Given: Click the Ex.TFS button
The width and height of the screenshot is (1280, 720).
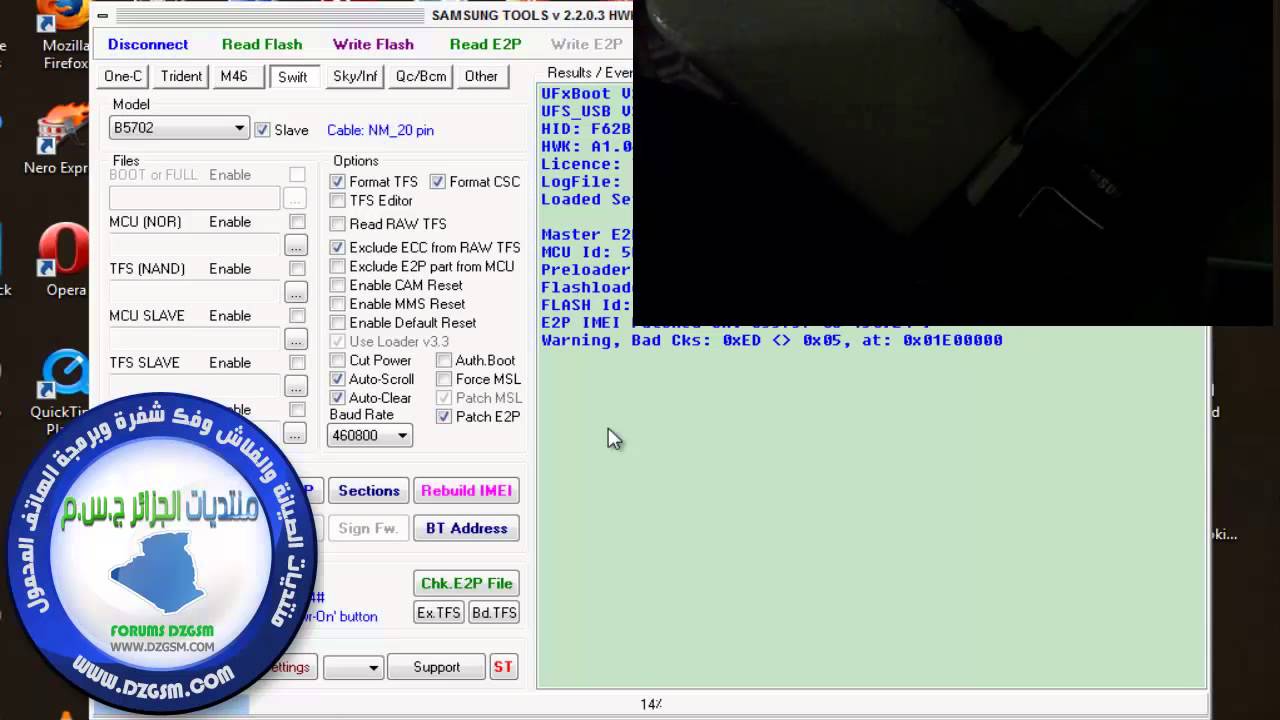Looking at the screenshot, I should pos(439,613).
